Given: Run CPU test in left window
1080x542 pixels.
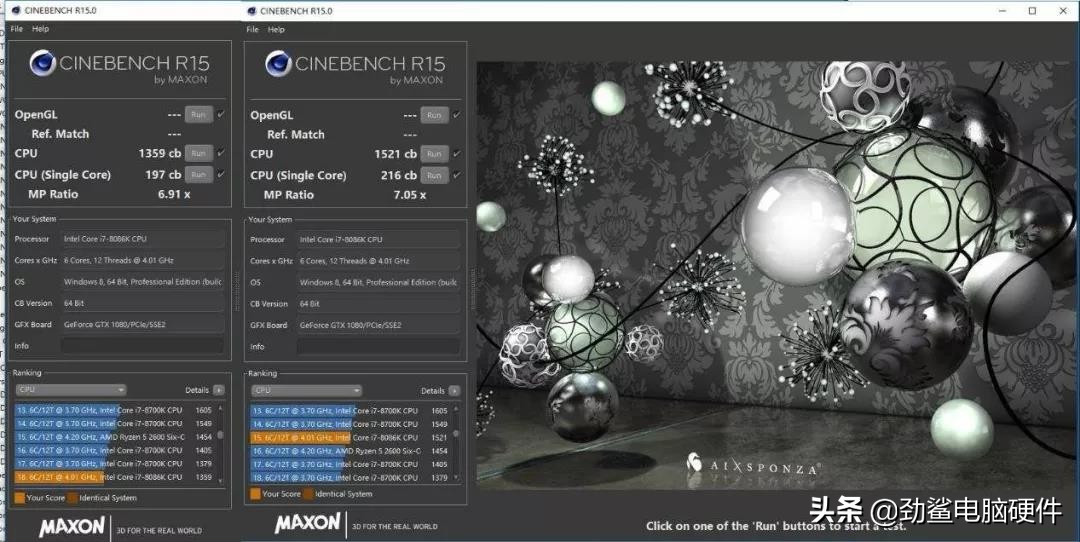Looking at the screenshot, I should 198,154.
